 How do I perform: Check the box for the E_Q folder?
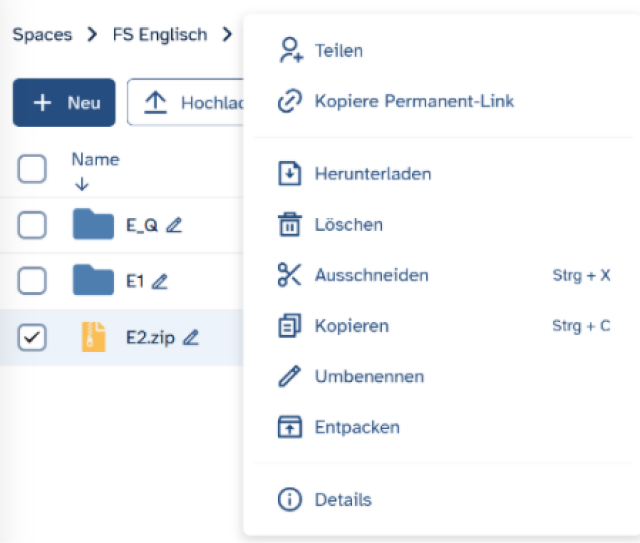click(33, 226)
